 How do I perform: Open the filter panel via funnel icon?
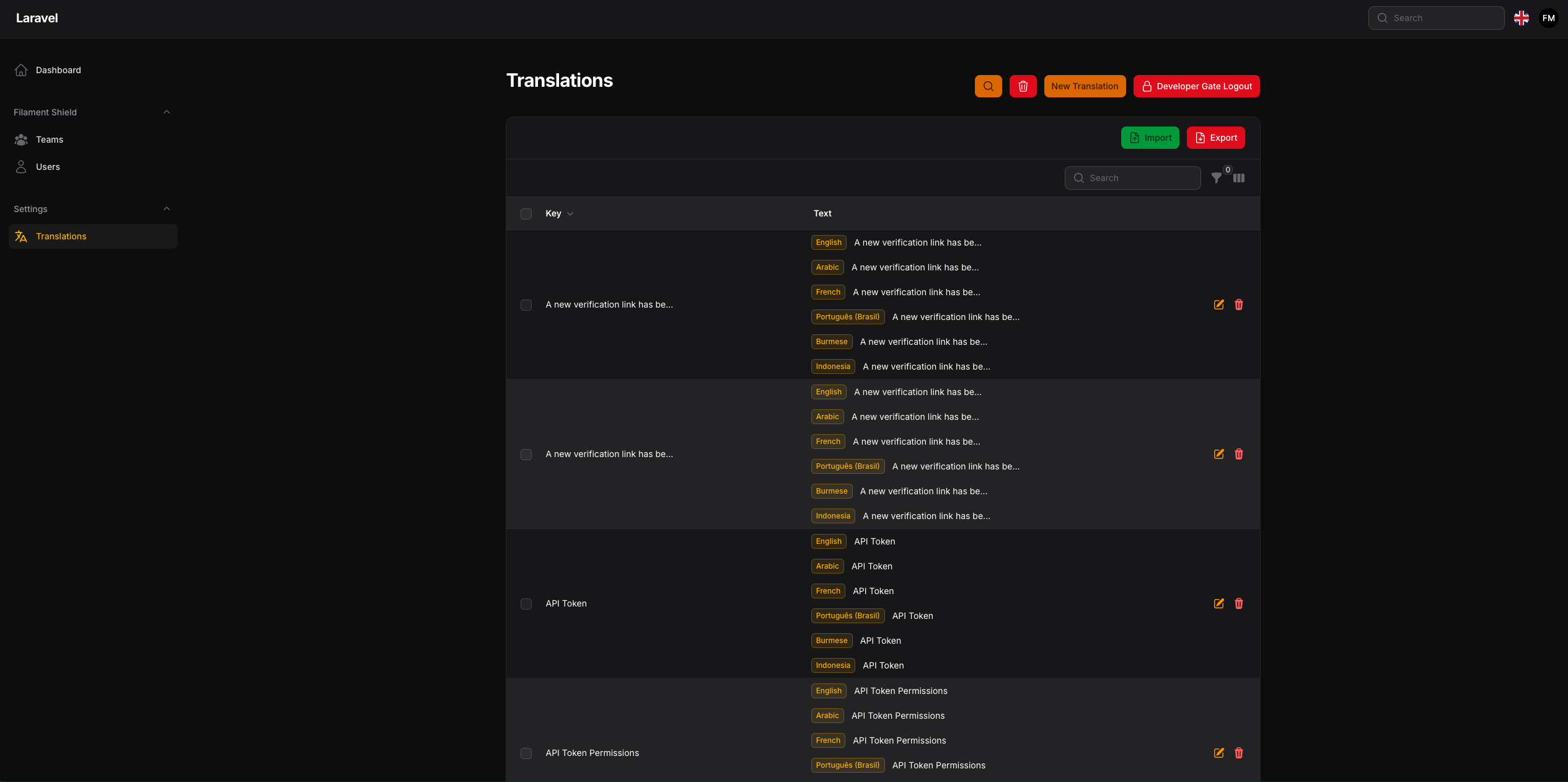[x=1217, y=178]
